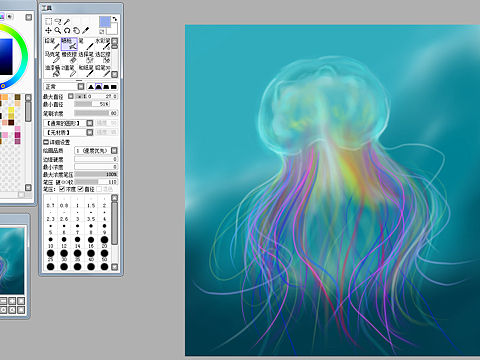Toggle density (浓度) pressure checkbox
The image size is (480, 360).
pos(62,189)
